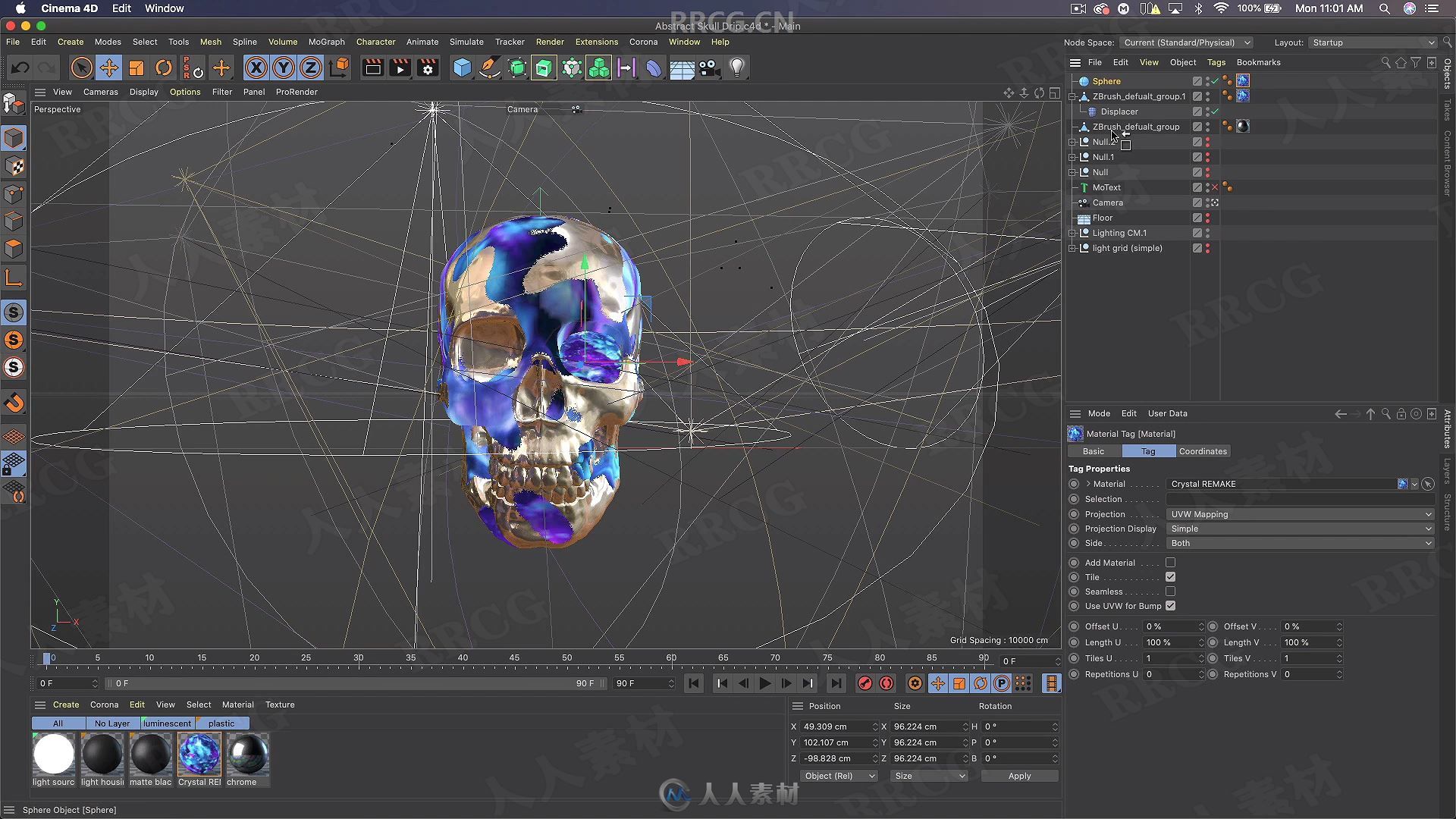Enable Seamless checkbox in material tag

point(1170,591)
